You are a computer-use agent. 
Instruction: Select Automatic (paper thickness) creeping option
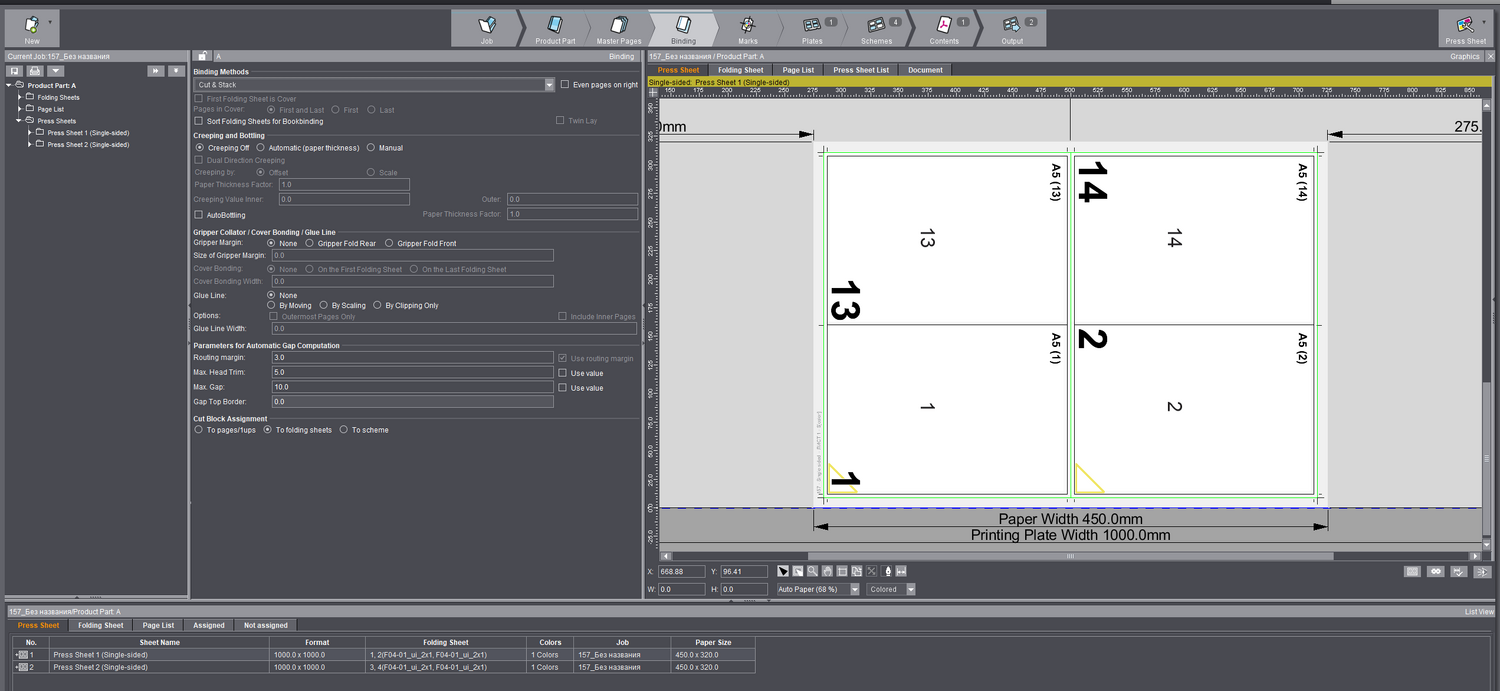261,148
